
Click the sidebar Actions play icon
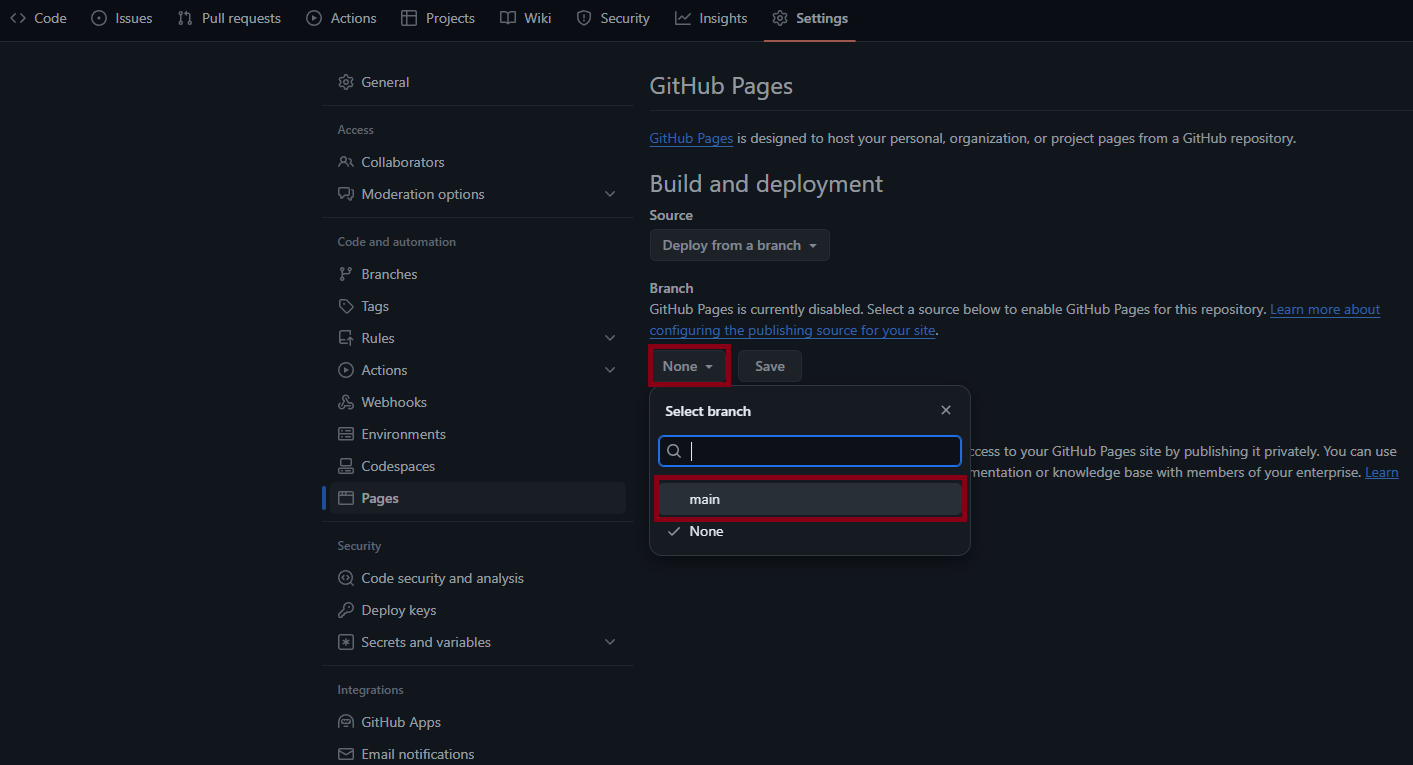(346, 370)
